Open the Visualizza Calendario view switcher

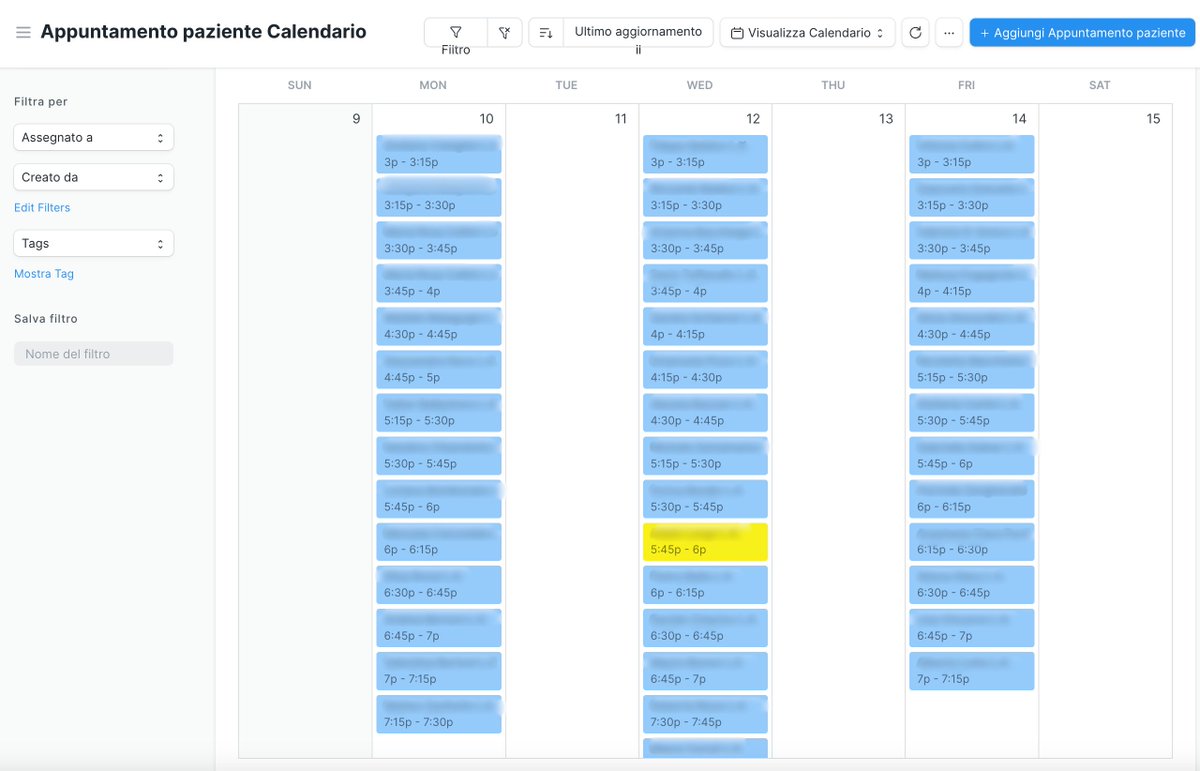click(x=807, y=33)
